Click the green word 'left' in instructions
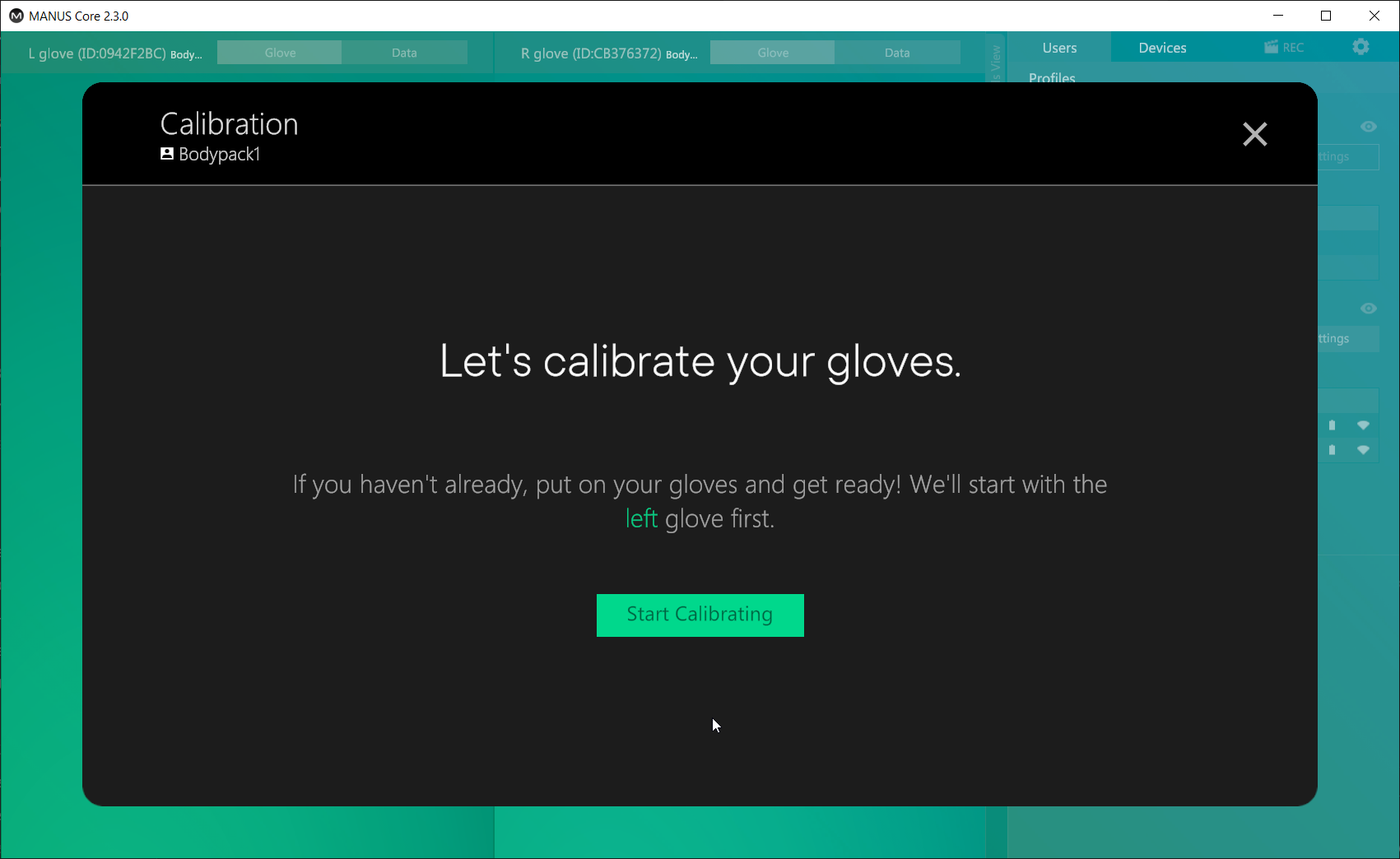This screenshot has width=1400, height=859. pos(641,518)
